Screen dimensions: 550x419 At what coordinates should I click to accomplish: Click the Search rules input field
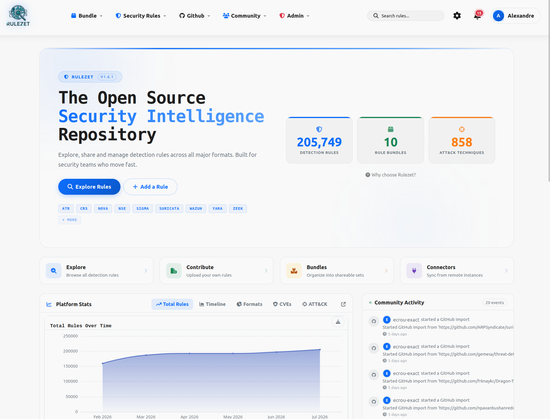tap(405, 16)
